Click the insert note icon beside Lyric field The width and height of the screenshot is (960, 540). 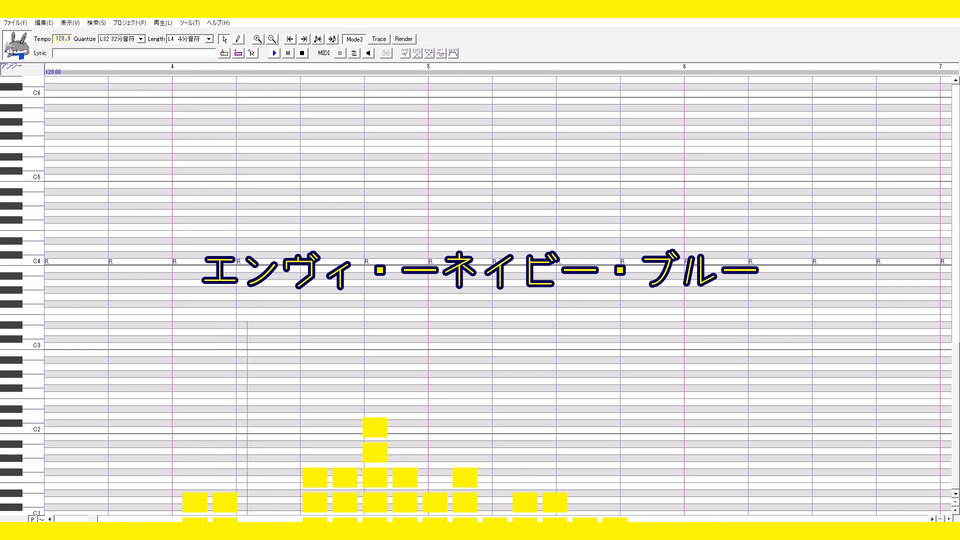224,53
